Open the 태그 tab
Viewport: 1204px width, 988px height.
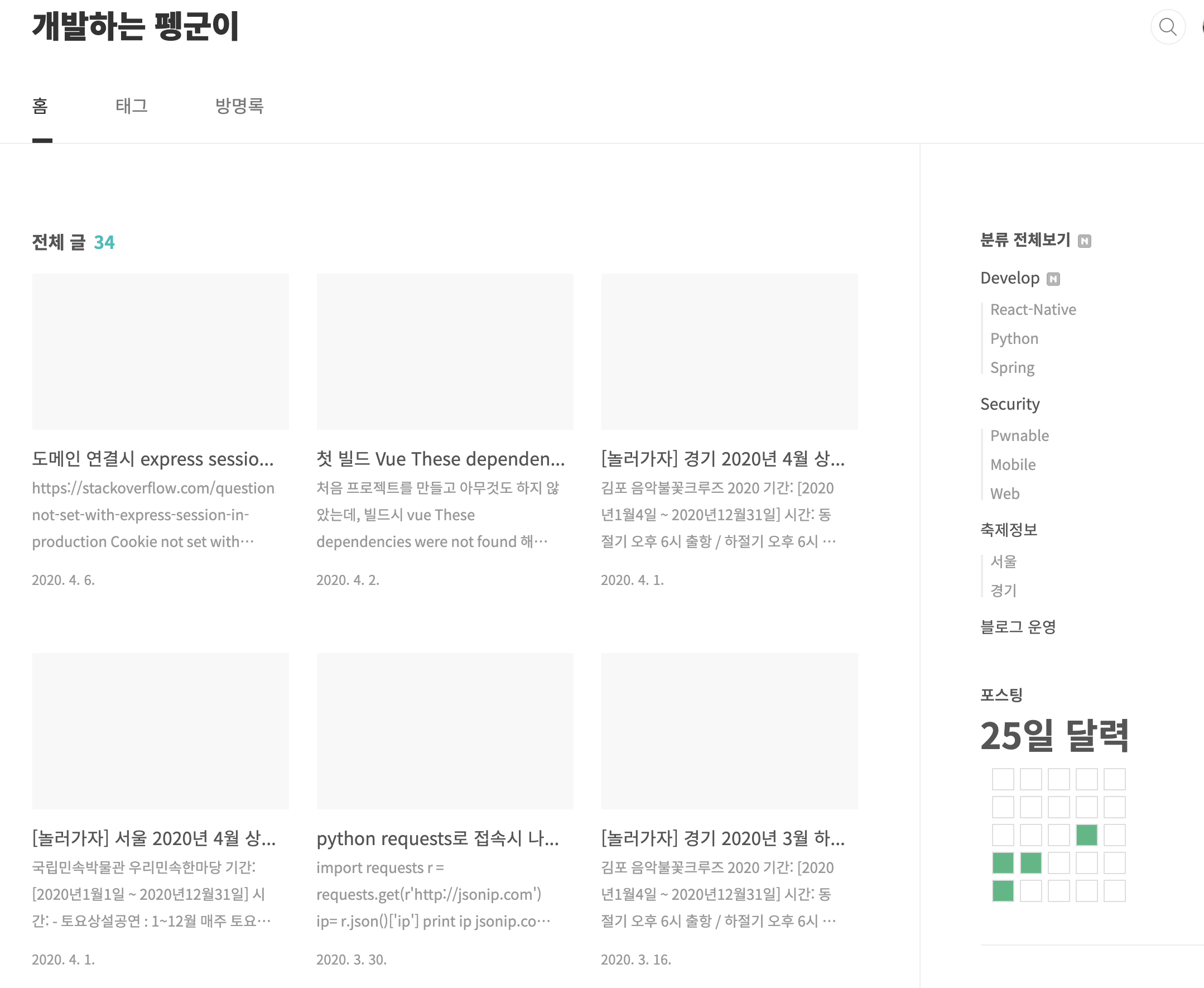(x=131, y=106)
